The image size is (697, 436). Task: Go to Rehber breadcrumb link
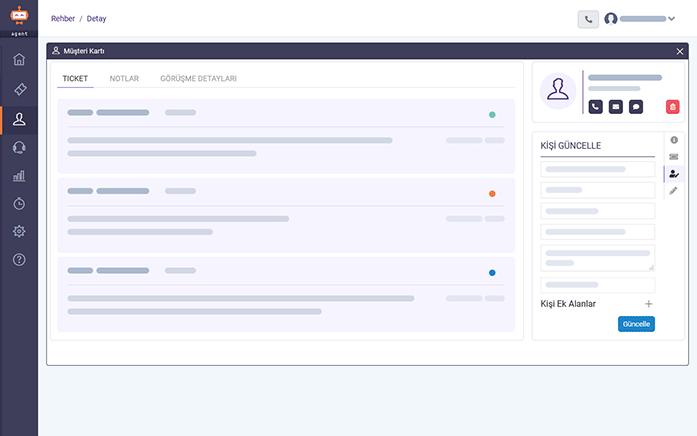point(63,19)
